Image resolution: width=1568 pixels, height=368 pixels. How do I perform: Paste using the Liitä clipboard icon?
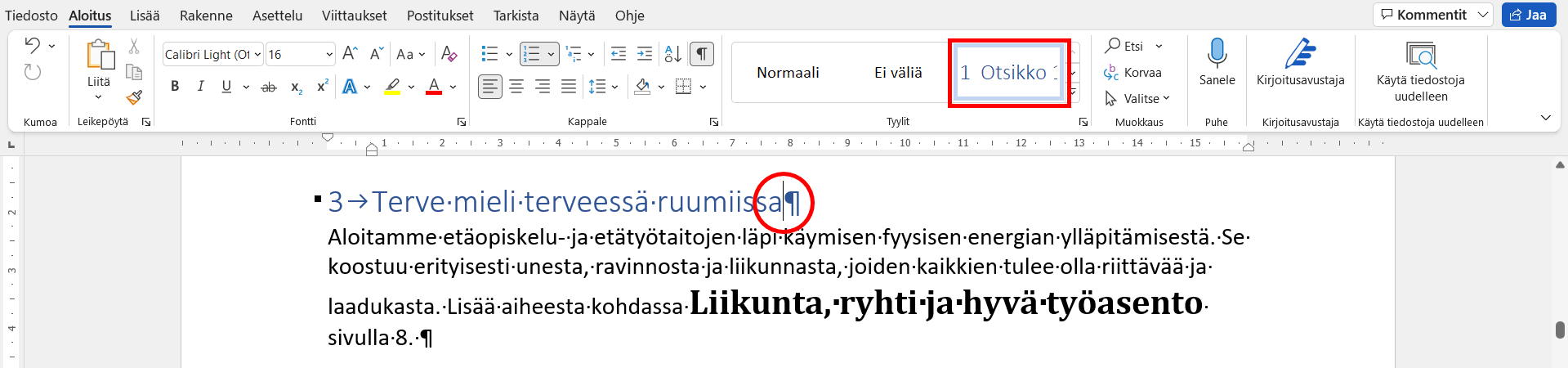coord(100,56)
